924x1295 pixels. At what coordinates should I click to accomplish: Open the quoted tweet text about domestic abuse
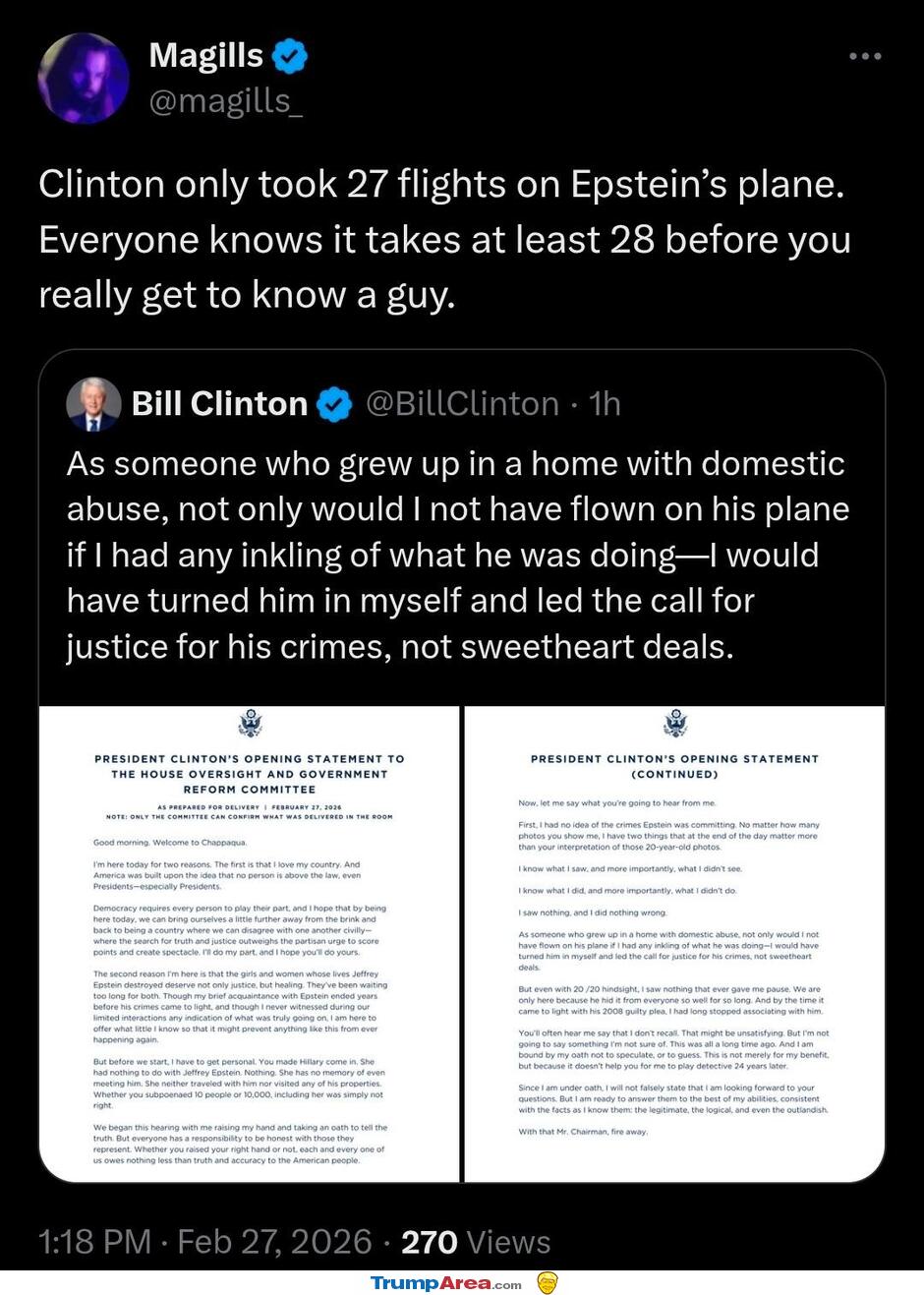click(458, 555)
